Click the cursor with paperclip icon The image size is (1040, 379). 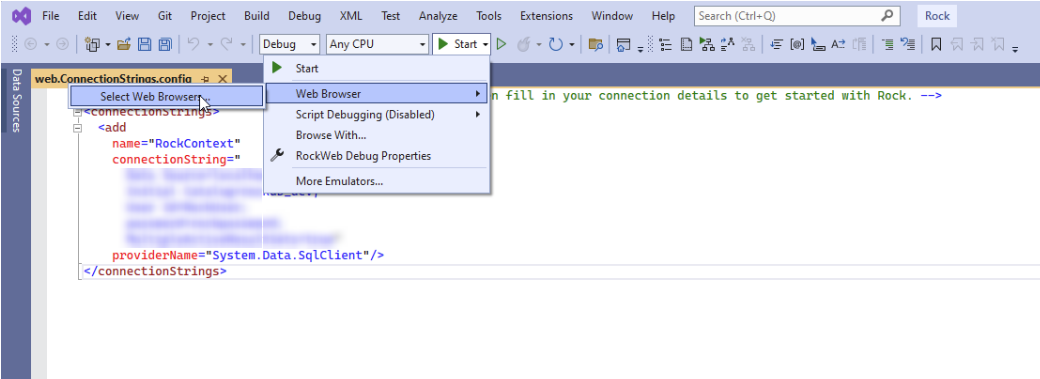[x=818, y=44]
